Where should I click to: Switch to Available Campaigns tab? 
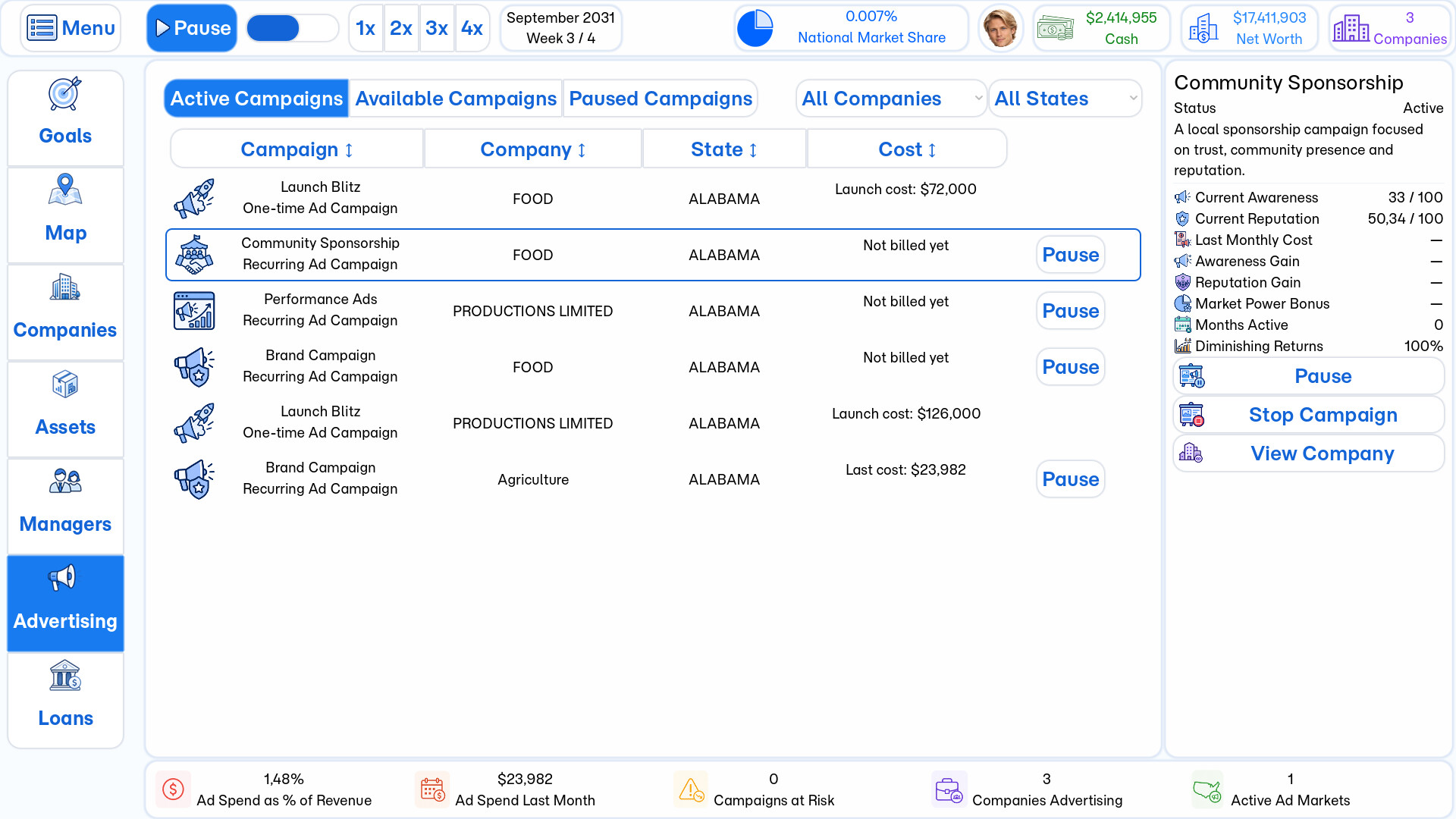click(456, 99)
